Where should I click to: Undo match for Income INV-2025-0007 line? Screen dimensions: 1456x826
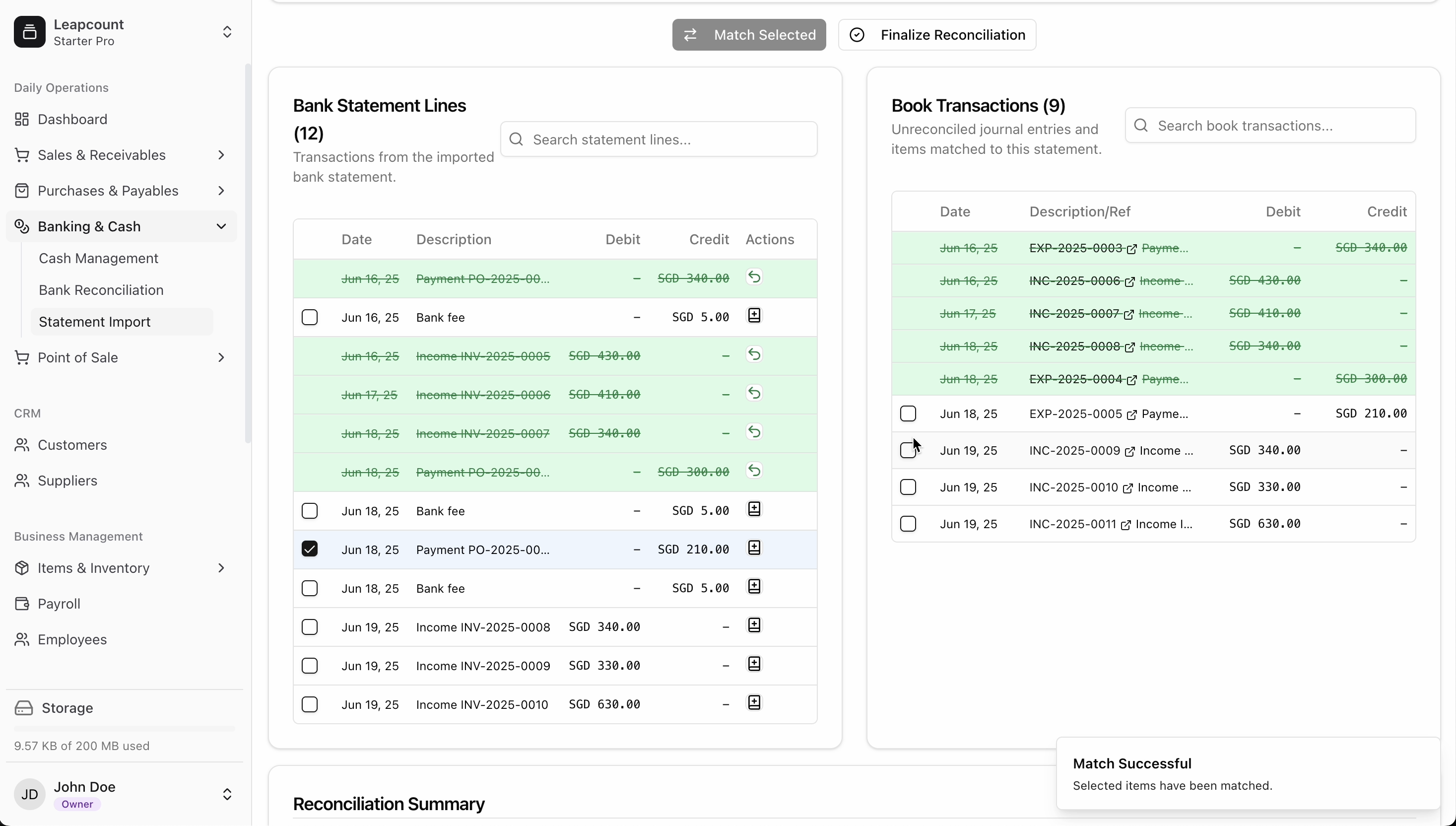[x=754, y=432]
